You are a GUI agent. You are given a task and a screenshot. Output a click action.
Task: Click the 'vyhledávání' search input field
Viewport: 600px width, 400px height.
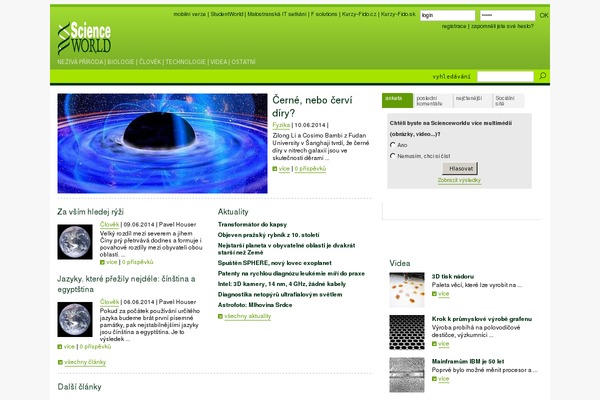click(505, 77)
